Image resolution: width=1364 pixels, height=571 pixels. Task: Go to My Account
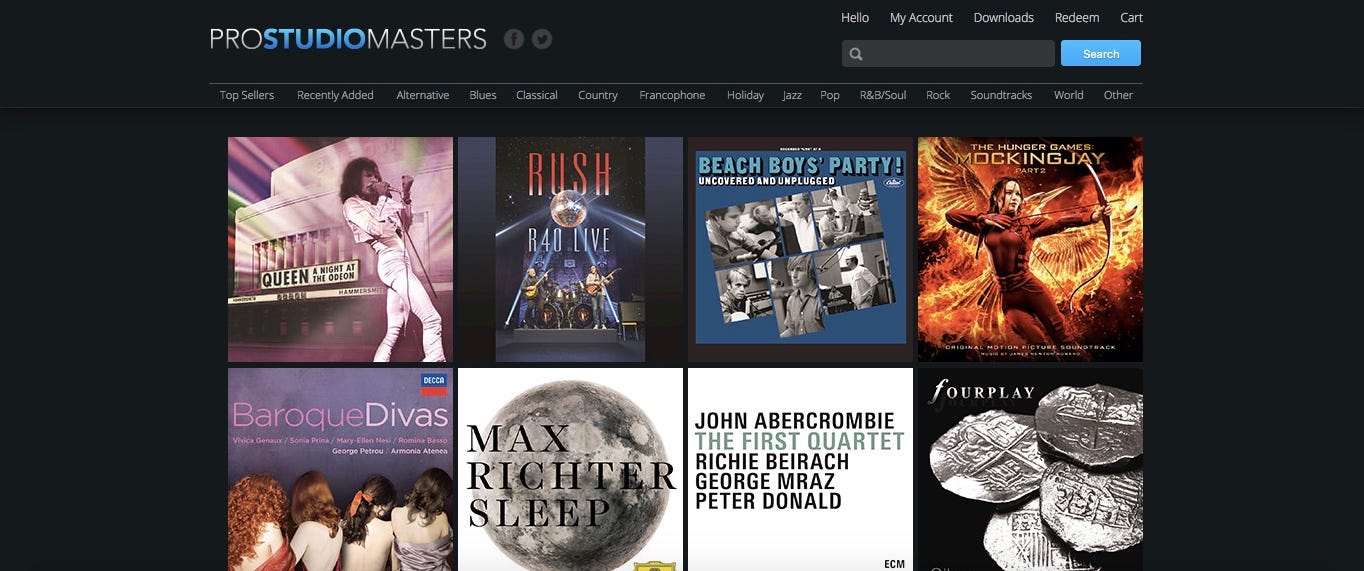(921, 17)
